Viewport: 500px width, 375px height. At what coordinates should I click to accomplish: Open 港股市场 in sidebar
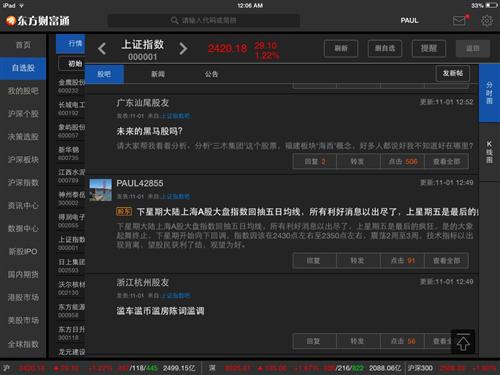23,298
